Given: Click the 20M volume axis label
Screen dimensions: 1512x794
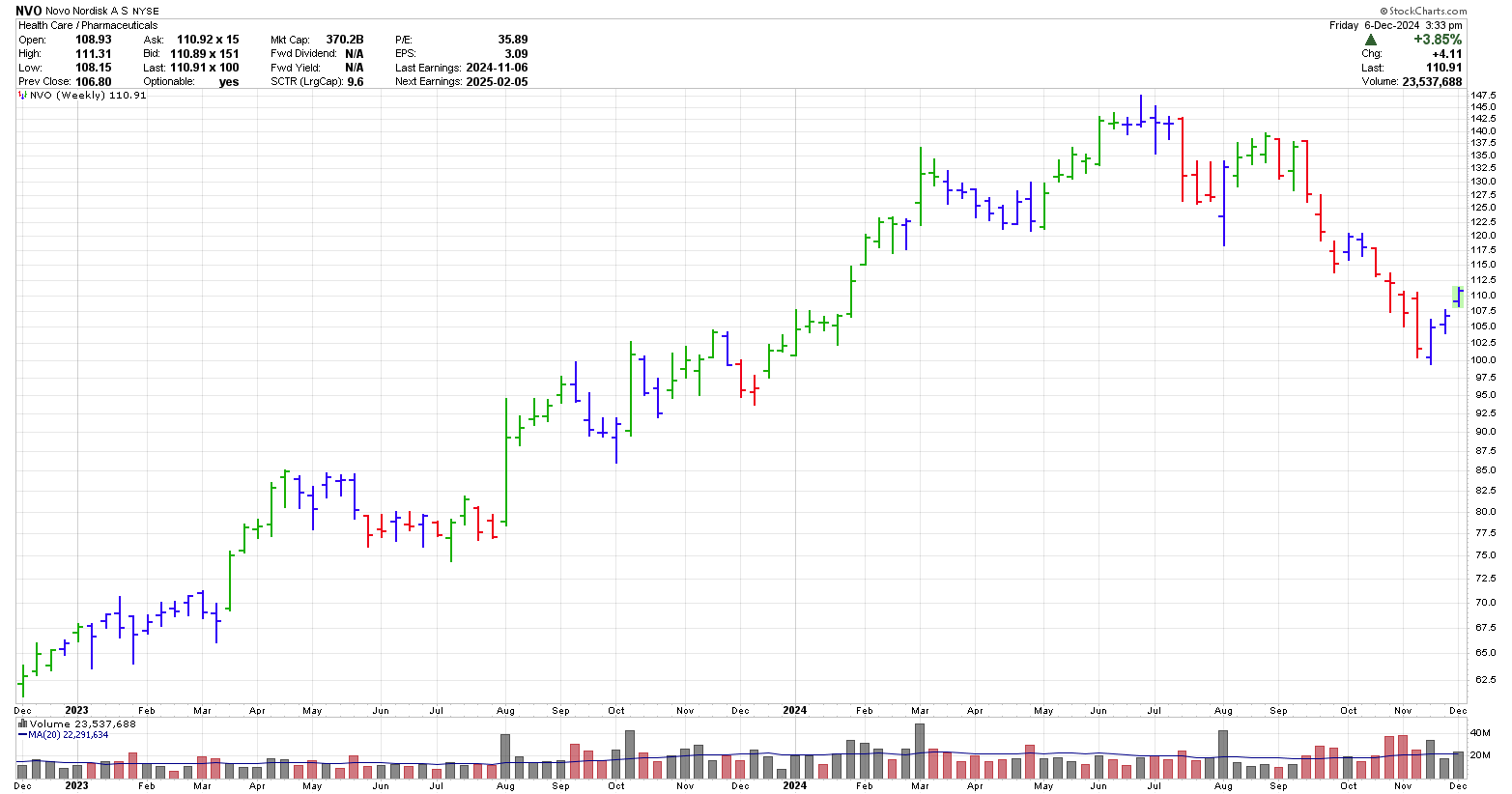Looking at the screenshot, I should tap(1480, 754).
